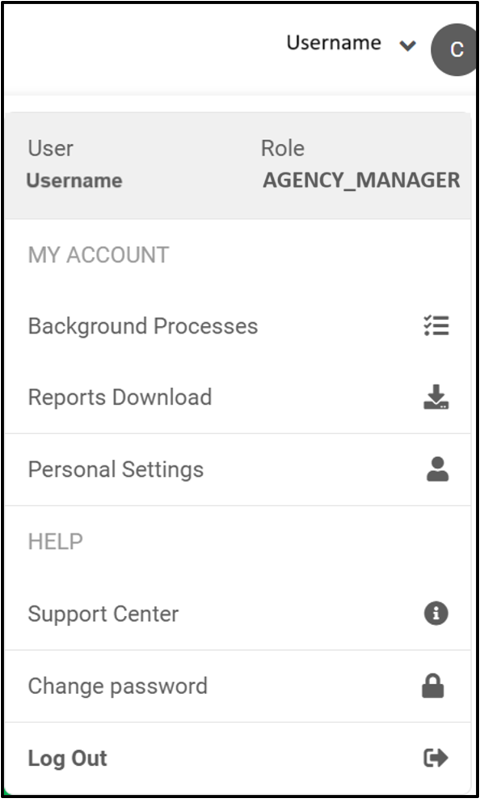
Task: Click the AGENCY_MANAGER role value
Action: (x=361, y=180)
